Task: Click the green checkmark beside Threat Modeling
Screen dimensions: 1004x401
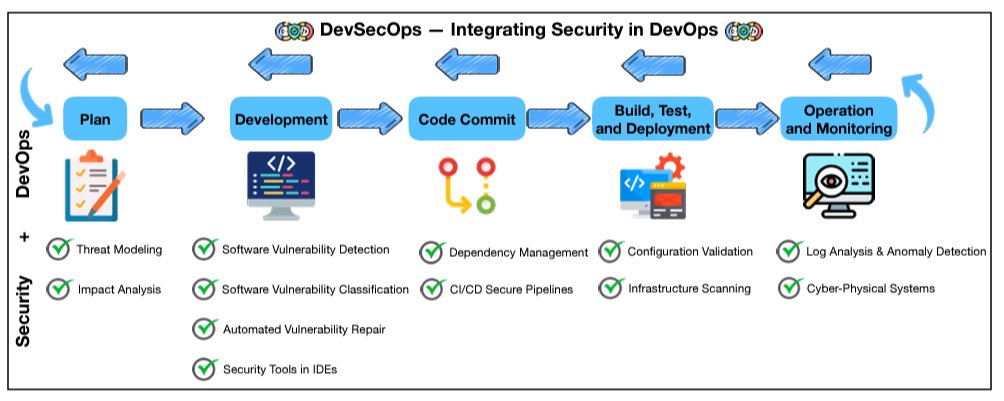Action: point(59,249)
